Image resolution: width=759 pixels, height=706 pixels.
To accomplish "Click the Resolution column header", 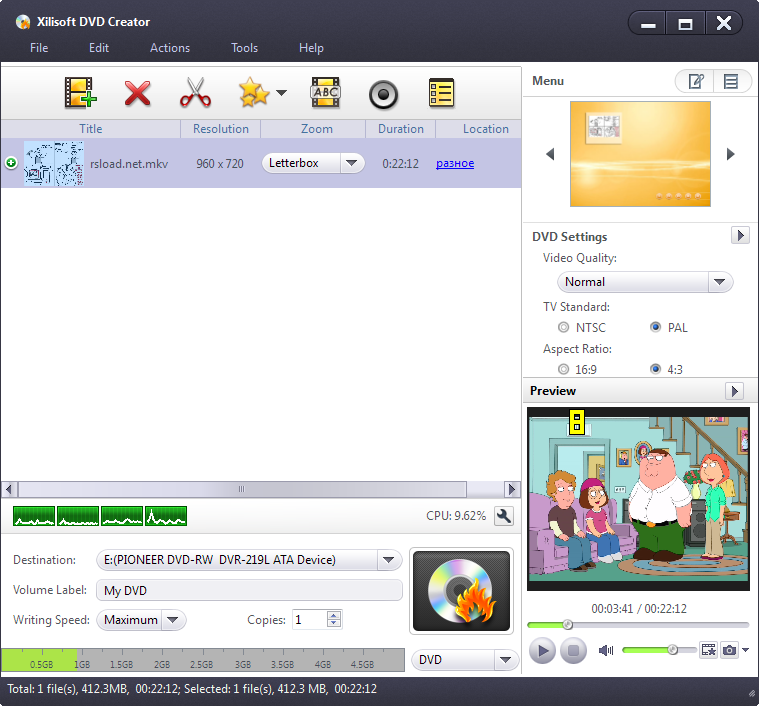I will pos(221,129).
